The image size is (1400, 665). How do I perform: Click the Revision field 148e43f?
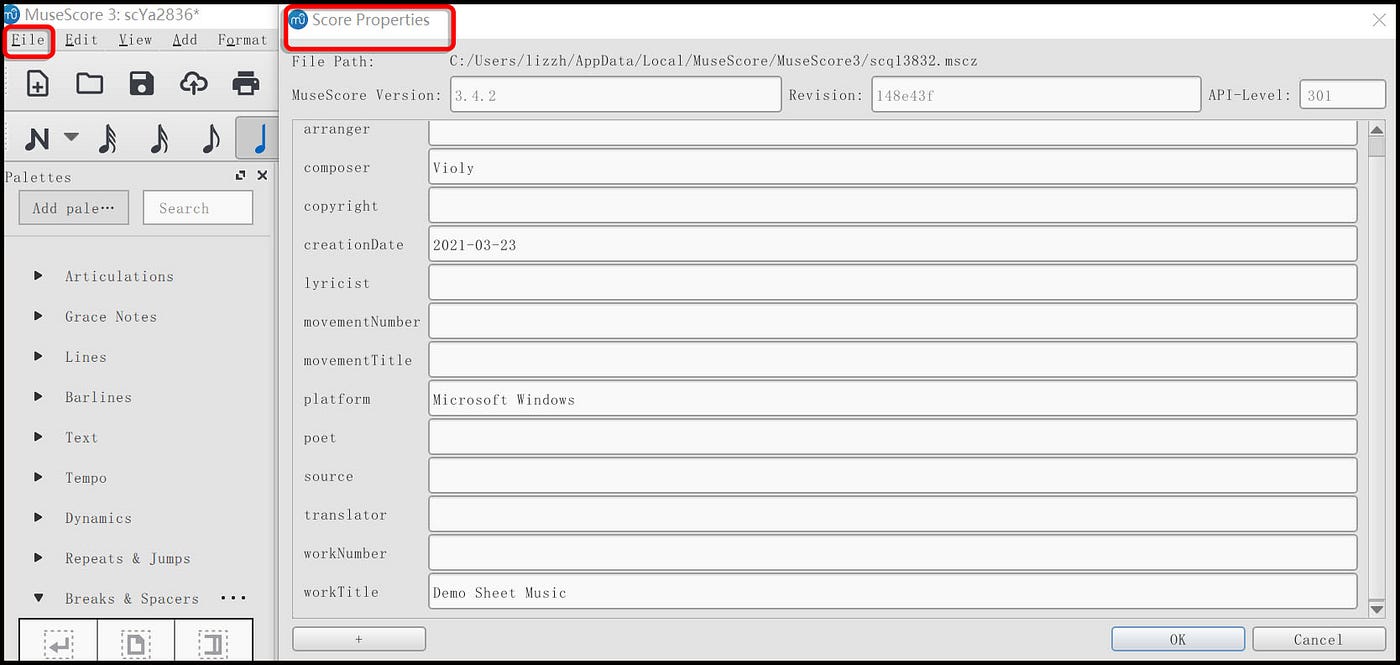point(1036,95)
